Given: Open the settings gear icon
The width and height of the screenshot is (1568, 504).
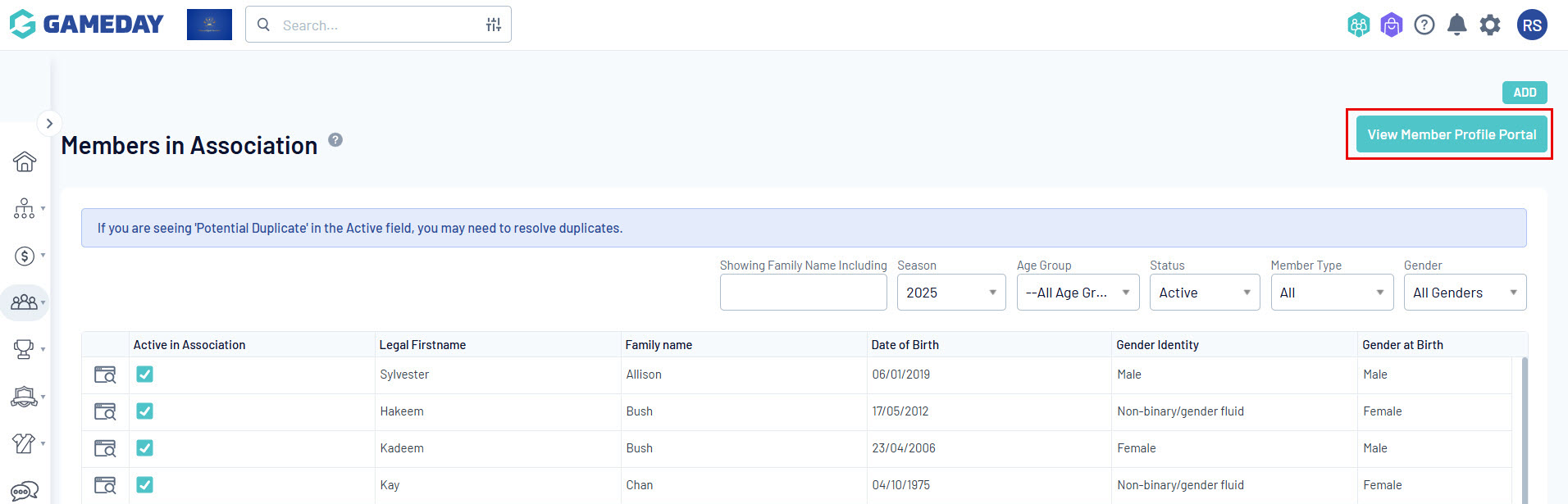Looking at the screenshot, I should (x=1490, y=25).
